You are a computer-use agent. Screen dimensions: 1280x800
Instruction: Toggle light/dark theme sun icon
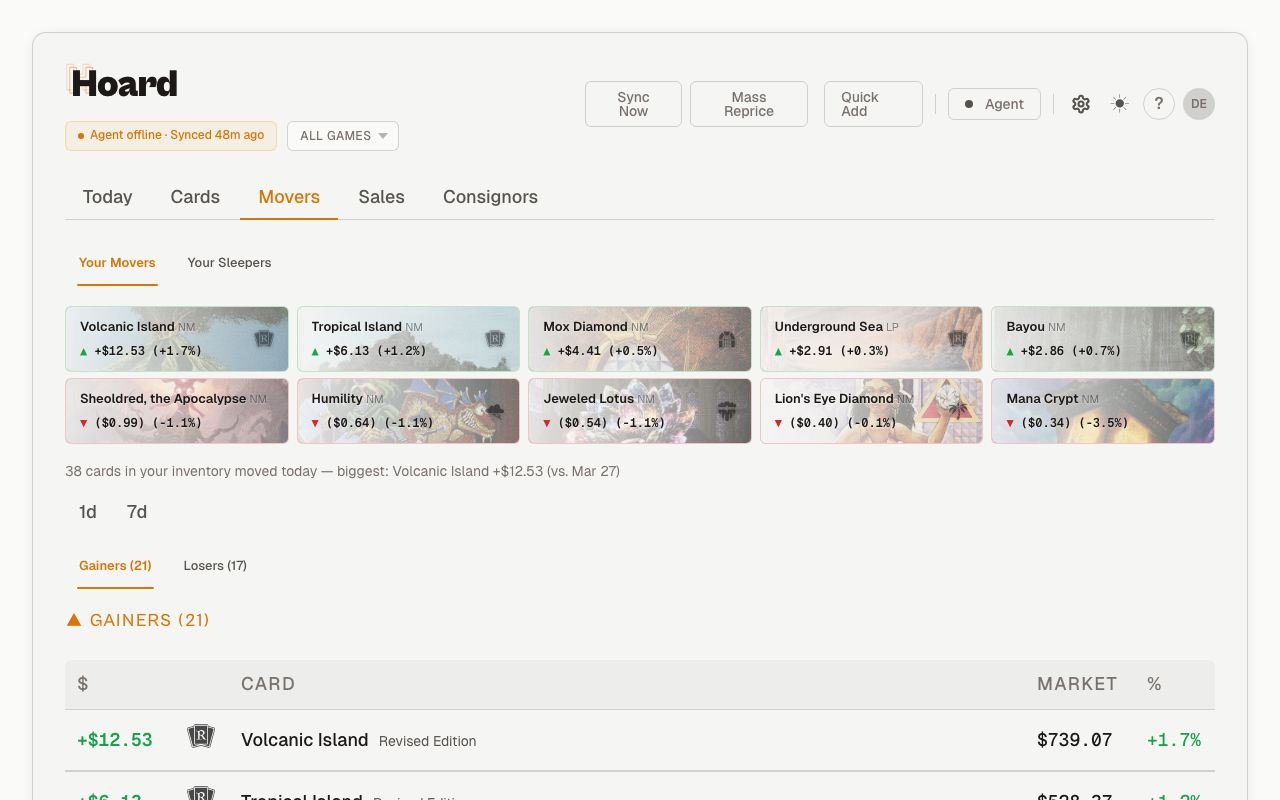pos(1120,104)
